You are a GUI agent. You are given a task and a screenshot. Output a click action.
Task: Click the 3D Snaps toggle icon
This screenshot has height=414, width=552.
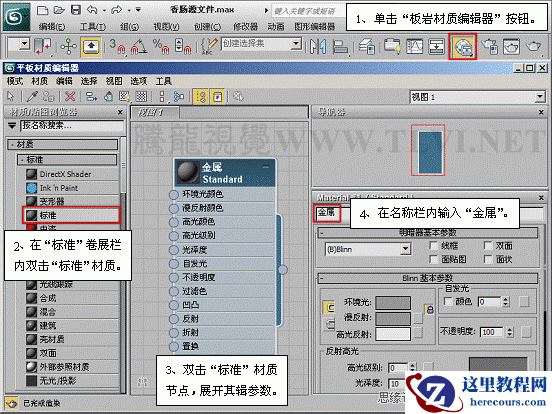pos(117,46)
